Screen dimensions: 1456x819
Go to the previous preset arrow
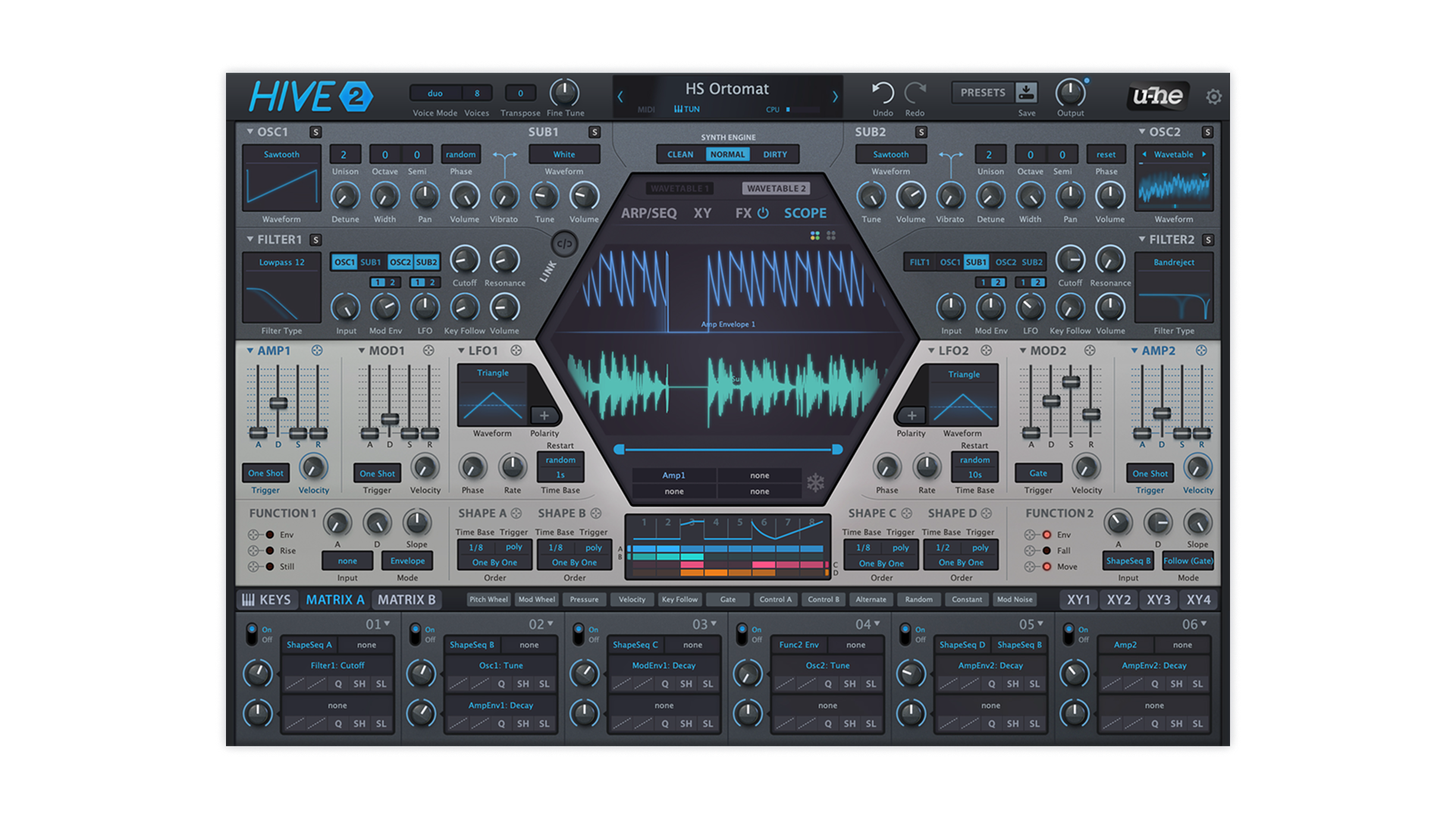620,96
